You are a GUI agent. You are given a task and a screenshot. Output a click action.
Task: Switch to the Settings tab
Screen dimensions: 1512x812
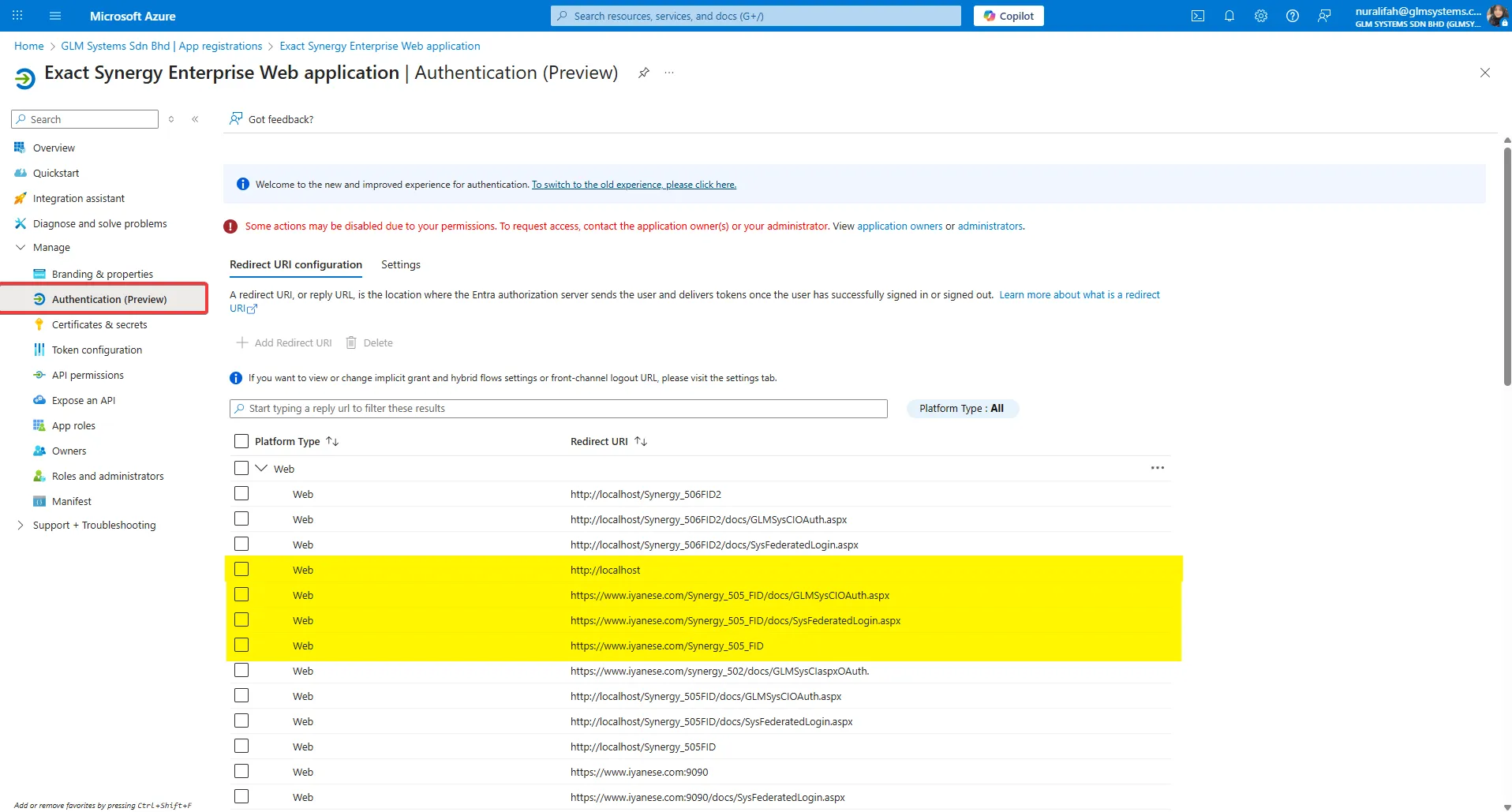pyautogui.click(x=400, y=265)
